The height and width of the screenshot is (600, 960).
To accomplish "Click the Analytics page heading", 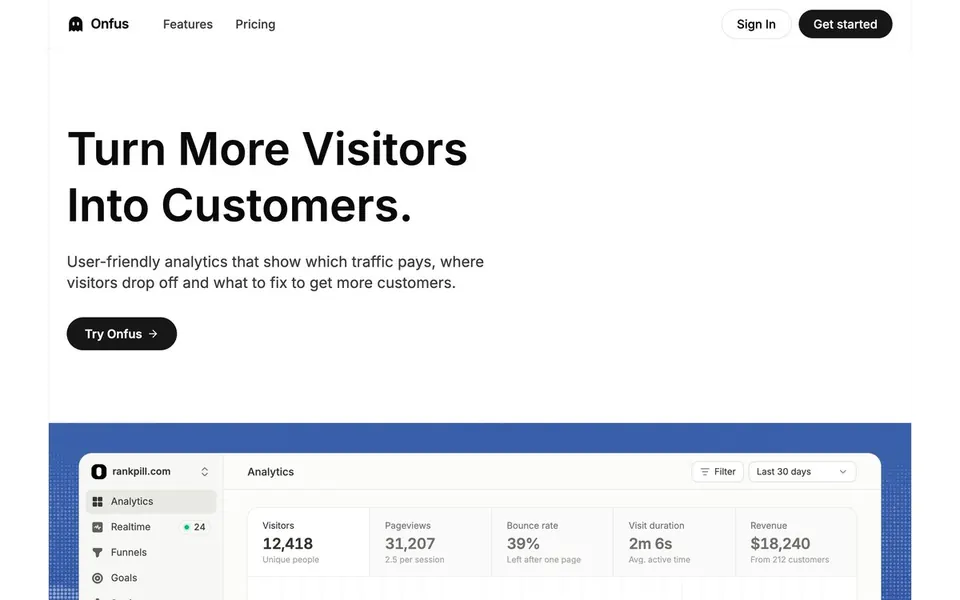I will point(271,472).
